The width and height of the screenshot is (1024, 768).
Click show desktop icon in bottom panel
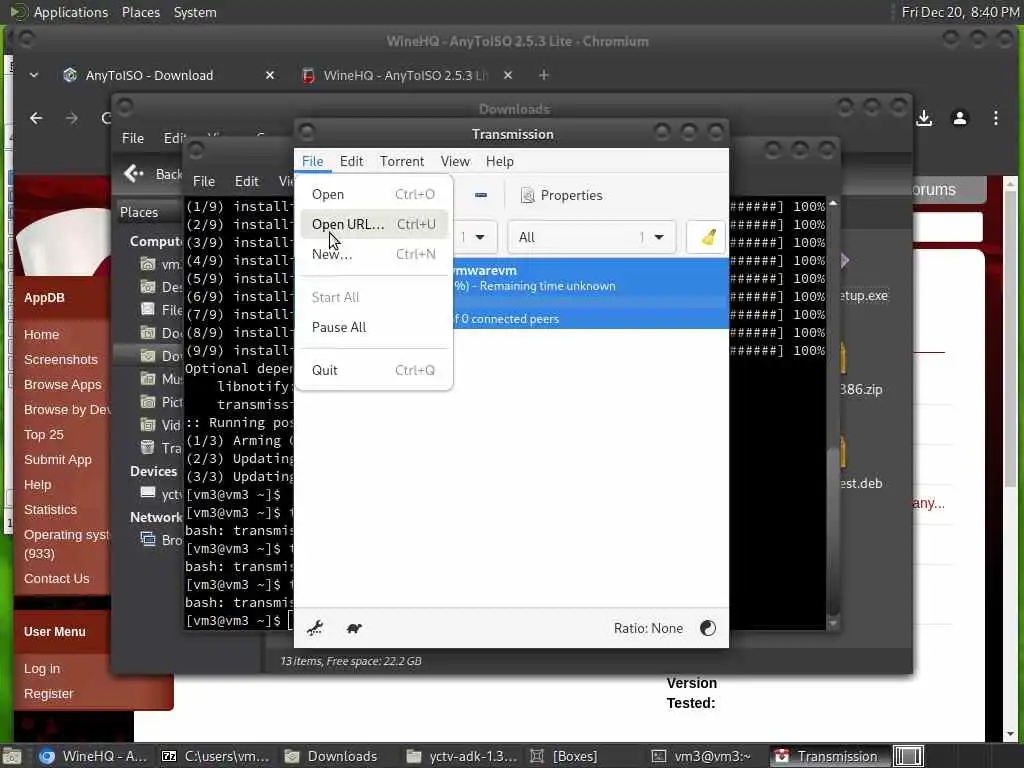point(12,756)
